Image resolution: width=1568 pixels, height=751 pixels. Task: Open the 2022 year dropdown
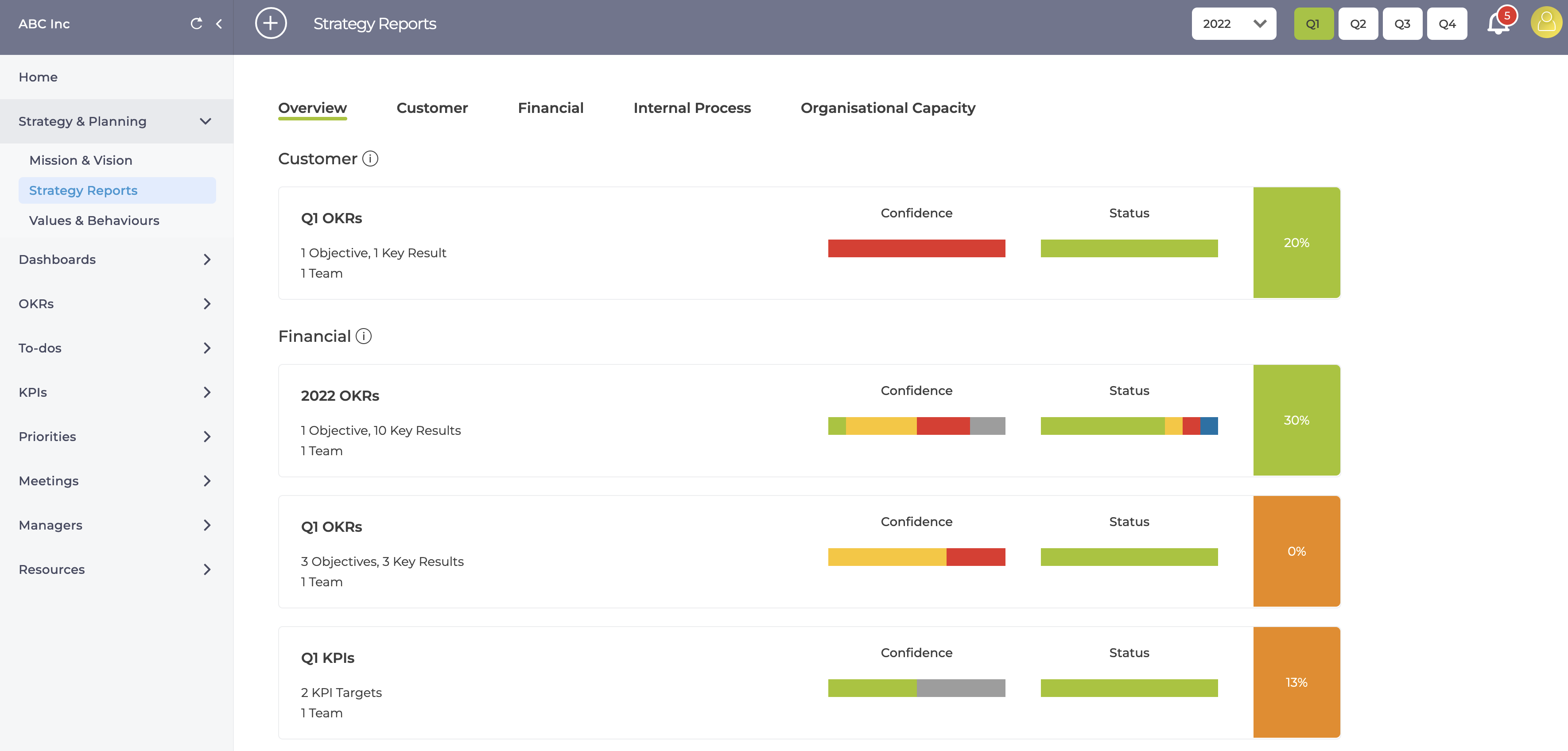[1234, 24]
